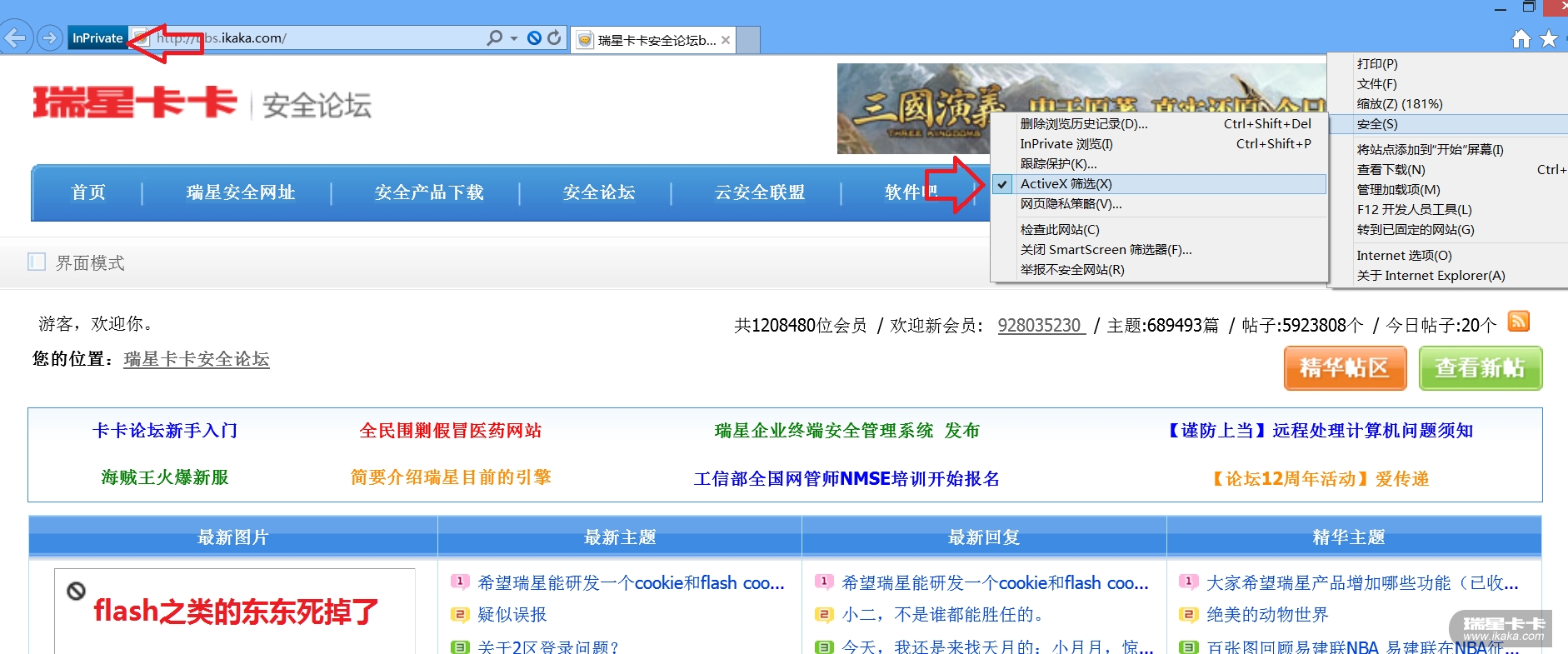The height and width of the screenshot is (654, 1568).
Task: Click the browser Back arrow button
Action: tap(14, 37)
